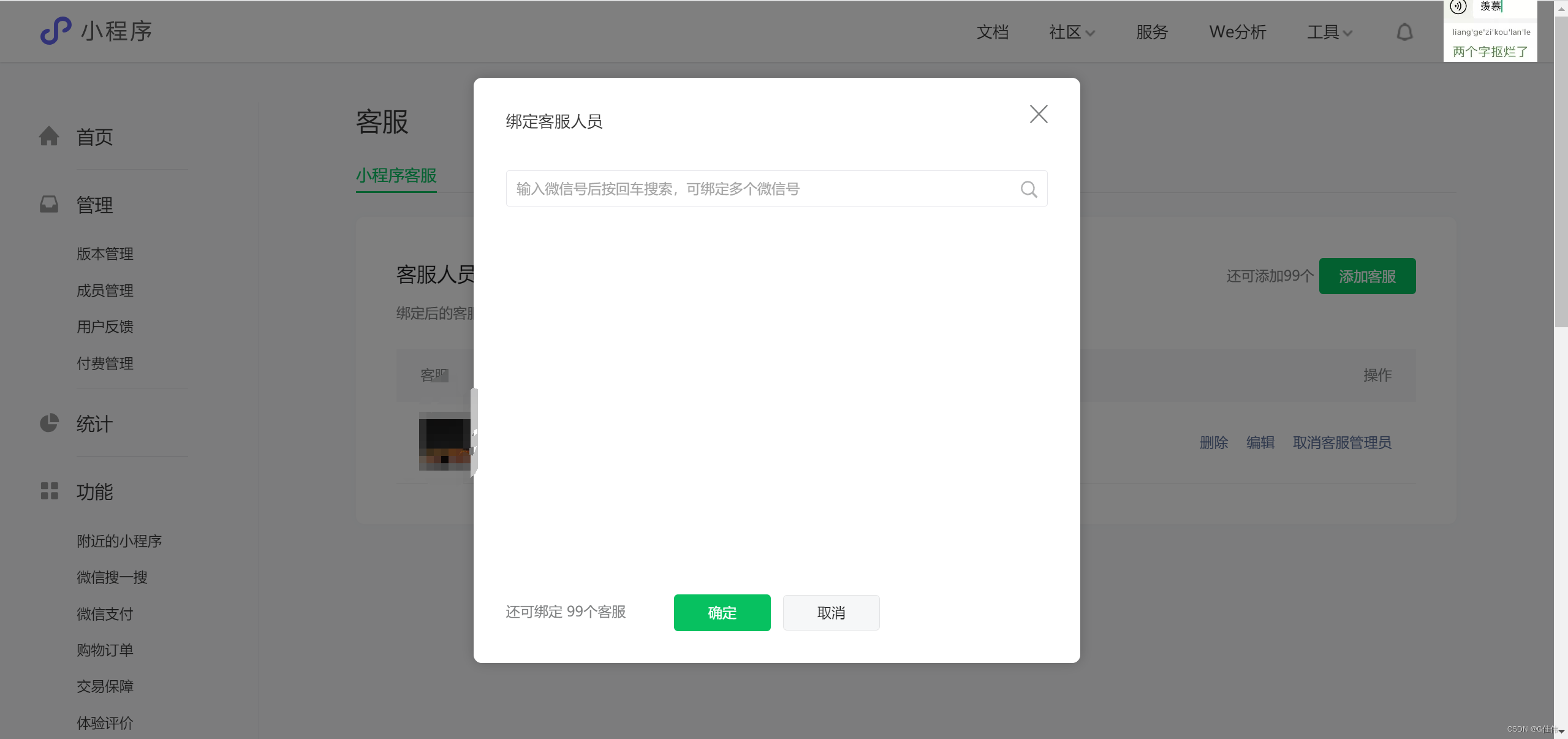Click the 首页 home icon

[49, 136]
